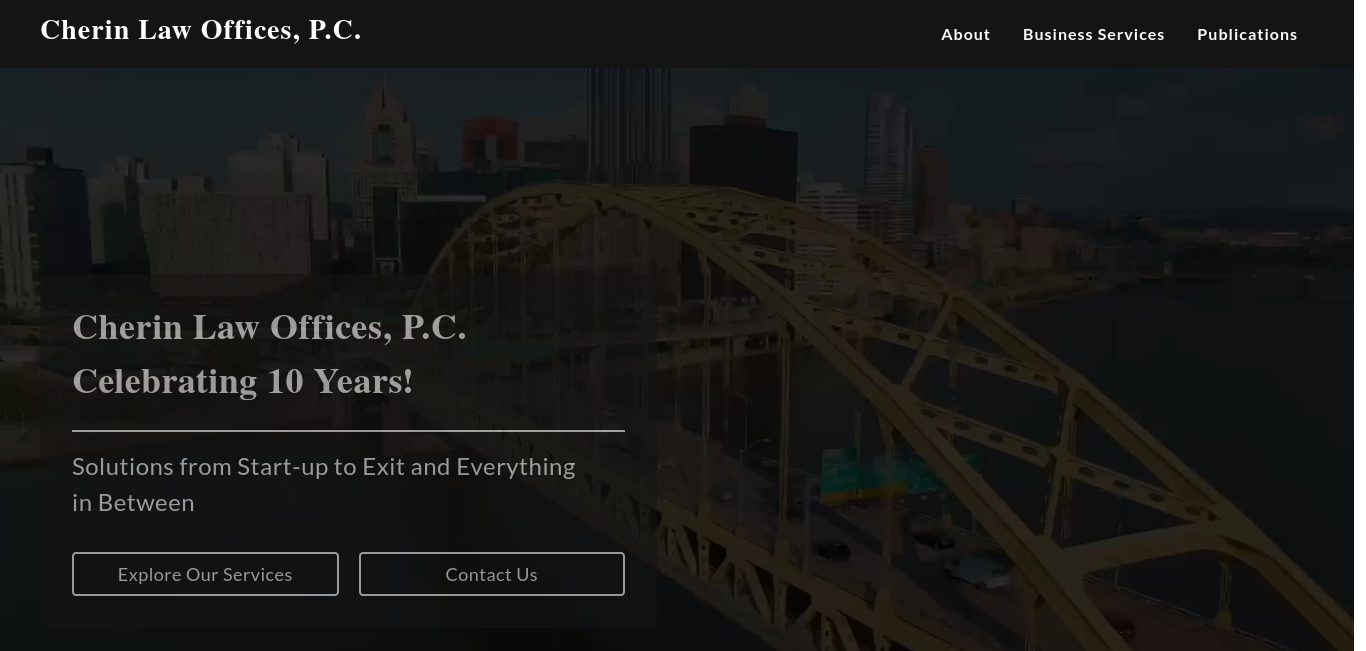Viewport: 1366px width, 651px height.
Task: Click the Solutions from Start-up to Exit tagline
Action: [324, 484]
